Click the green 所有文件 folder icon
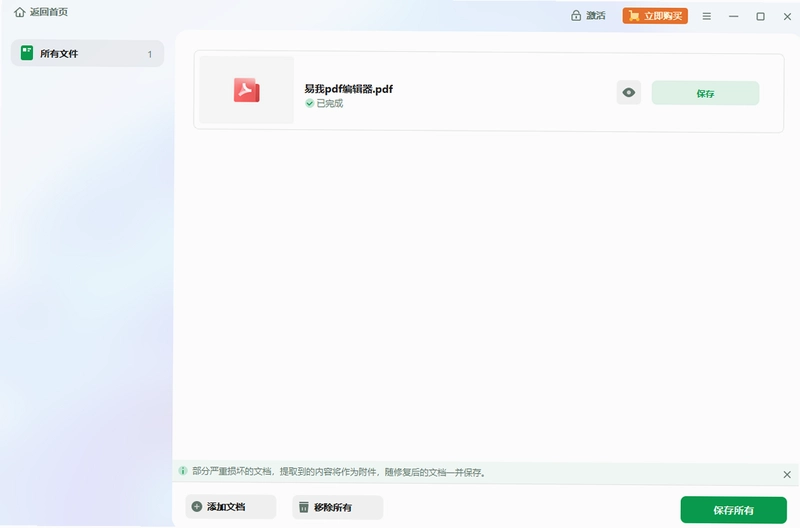Viewport: 800px width, 528px height. pos(27,53)
